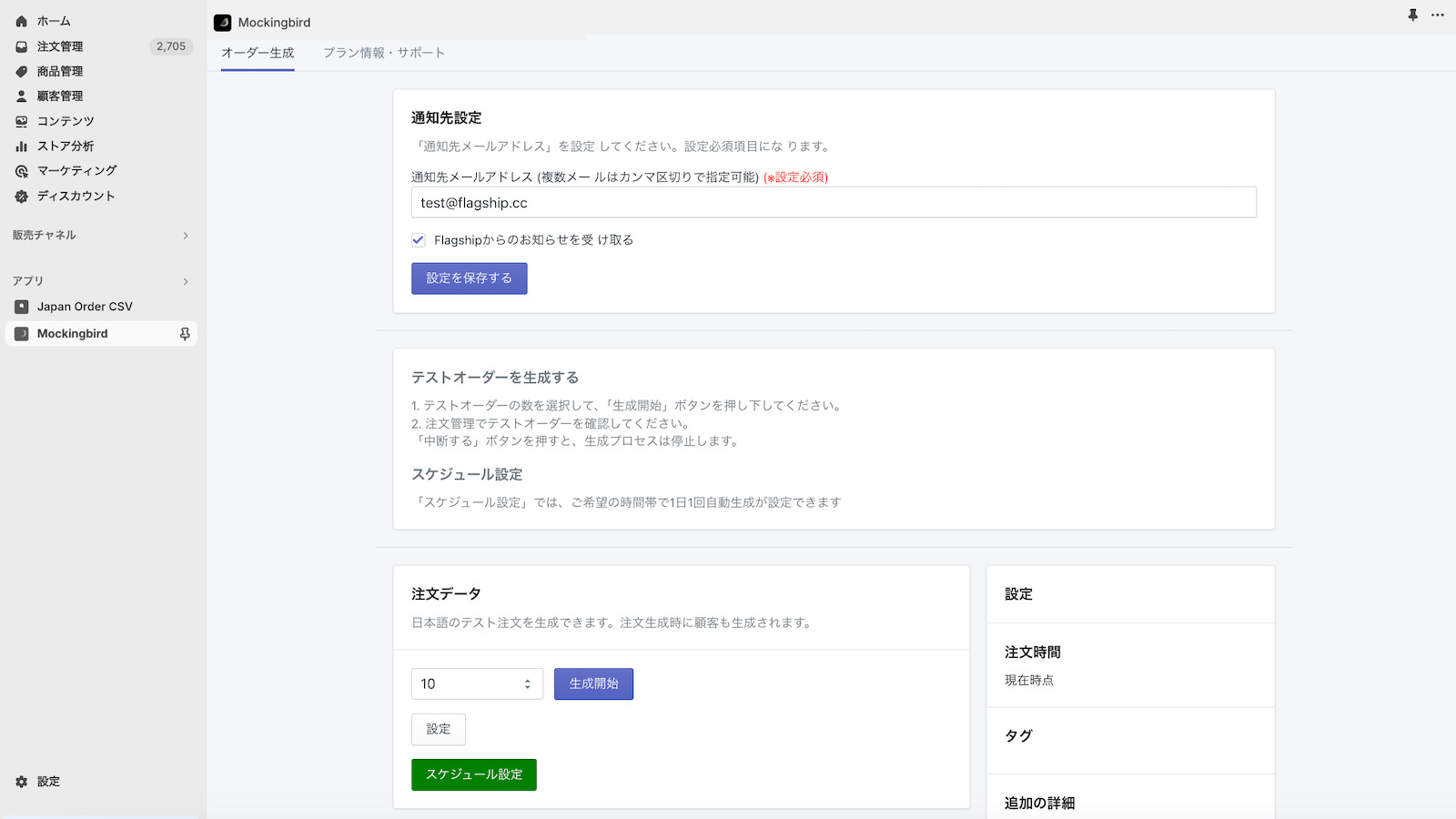Screen dimensions: 1456x819
Task: Open Customers via the person icon
Action: (22, 96)
